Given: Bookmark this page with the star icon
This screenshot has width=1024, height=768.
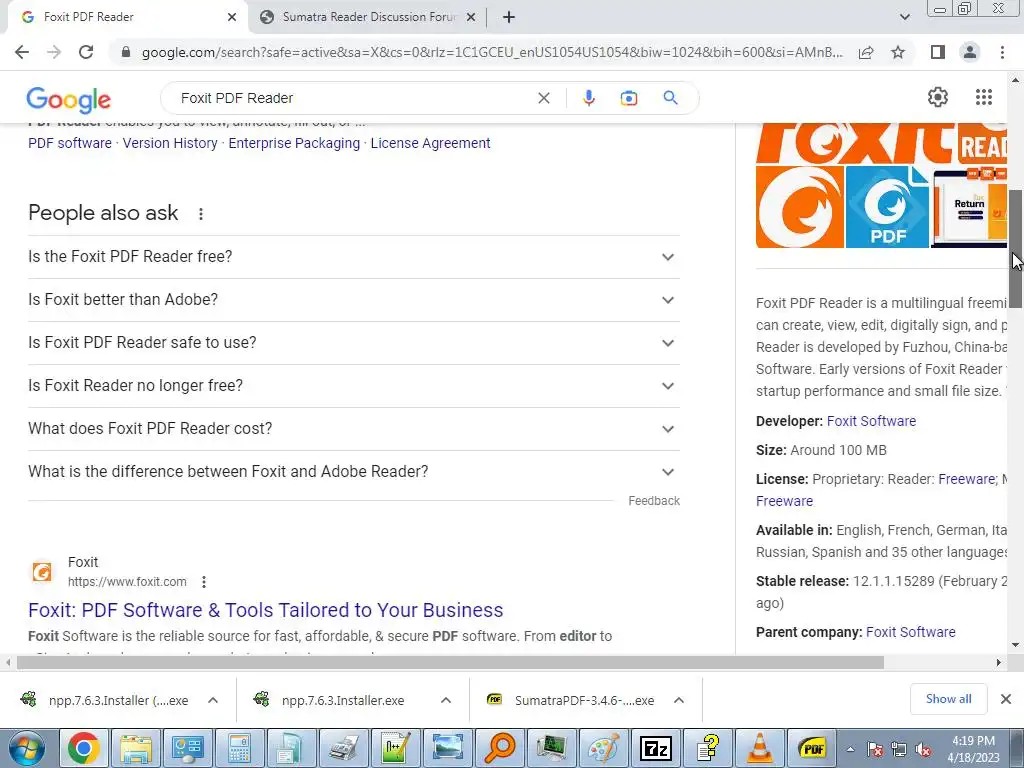Looking at the screenshot, I should tap(898, 52).
